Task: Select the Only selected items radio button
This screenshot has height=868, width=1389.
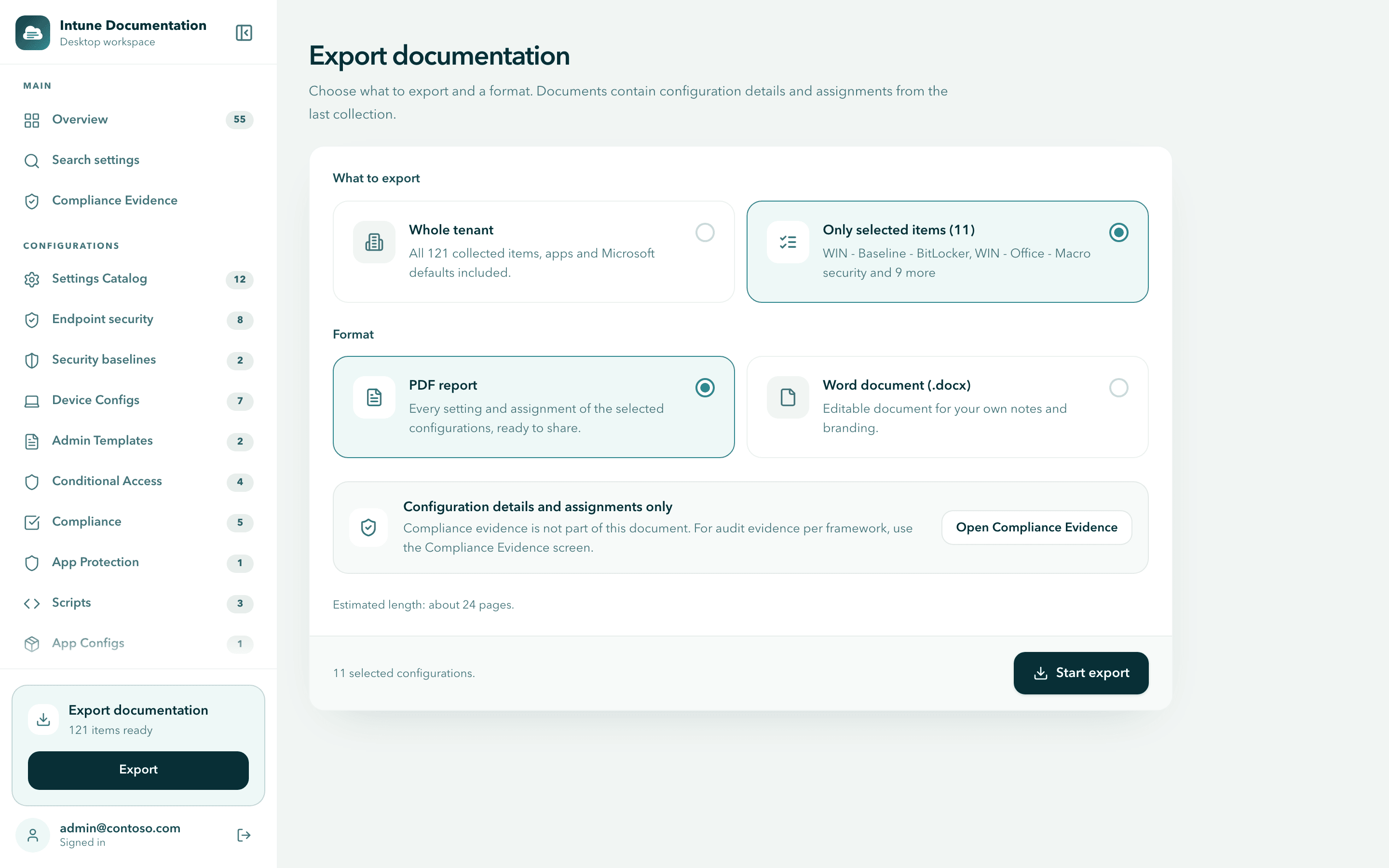Action: point(1118,232)
